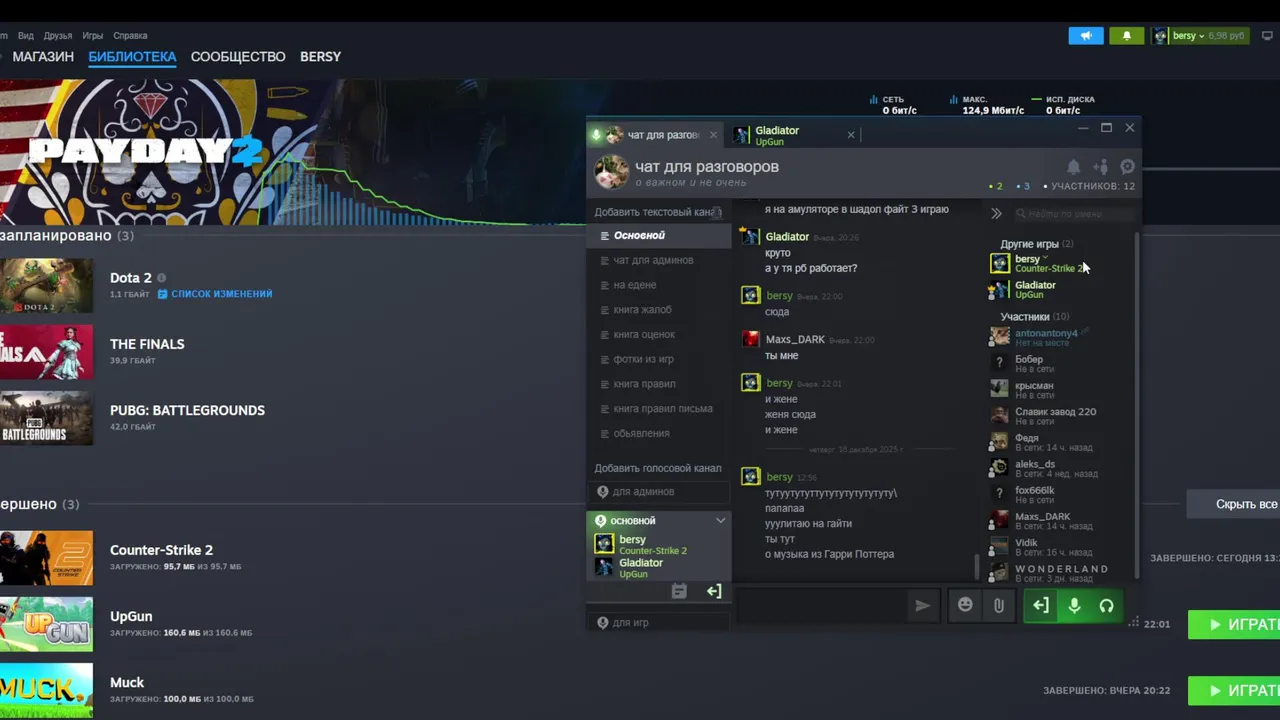
Task: Send the message with the arrow icon
Action: pos(922,605)
